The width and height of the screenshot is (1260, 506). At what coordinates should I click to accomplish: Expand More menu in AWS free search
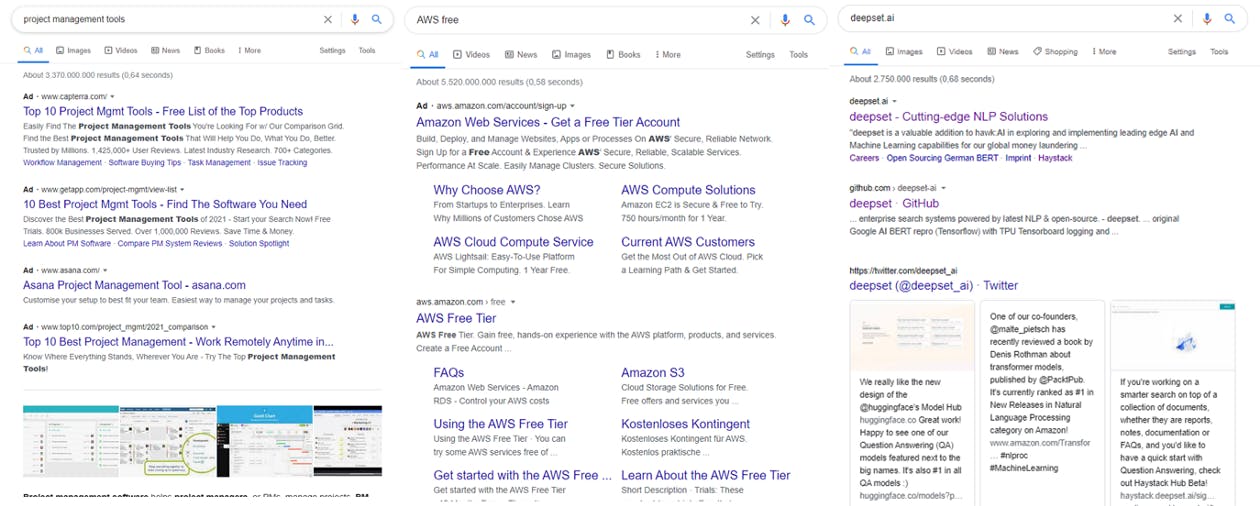pos(668,55)
